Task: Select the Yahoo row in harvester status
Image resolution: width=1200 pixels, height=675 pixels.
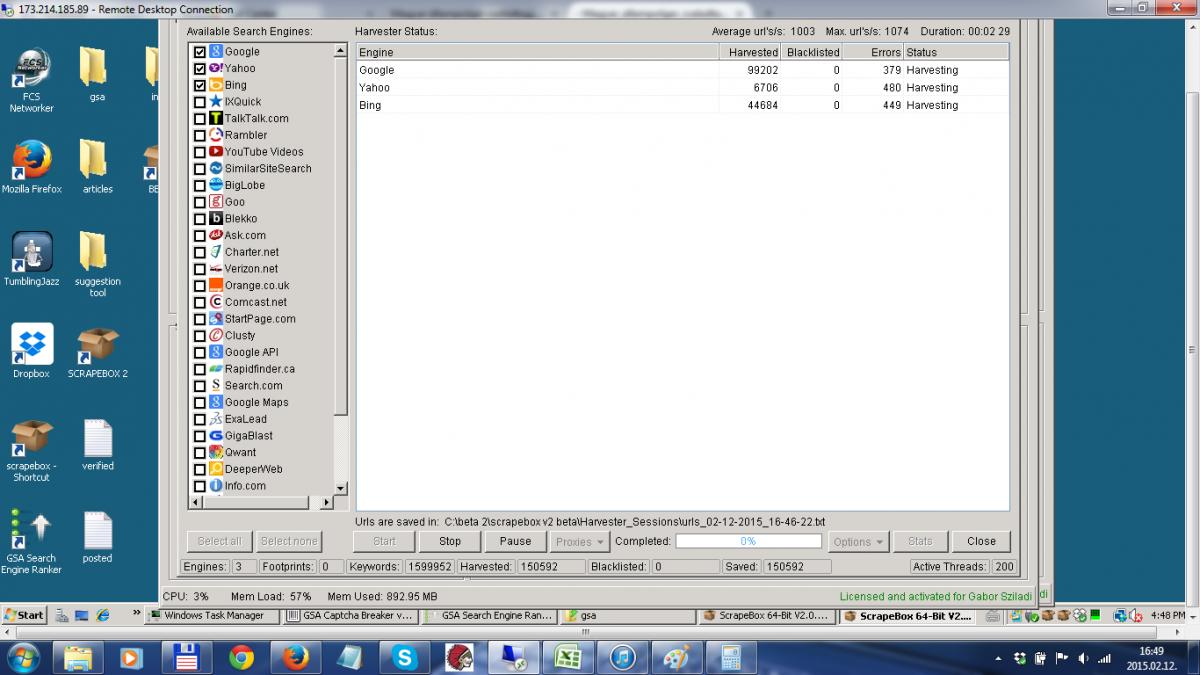Action: [683, 87]
